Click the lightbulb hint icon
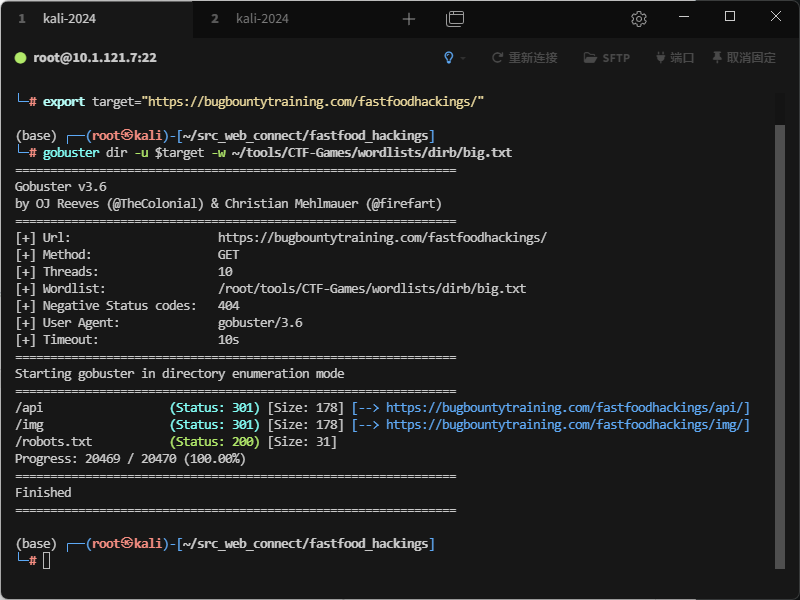800x600 pixels. 449,58
